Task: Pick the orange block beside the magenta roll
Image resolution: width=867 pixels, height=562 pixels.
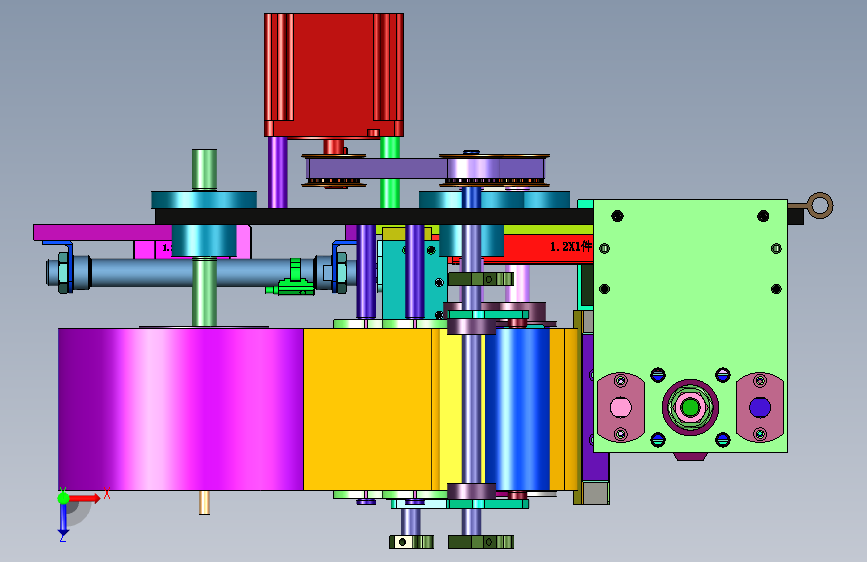Action: coord(368,409)
